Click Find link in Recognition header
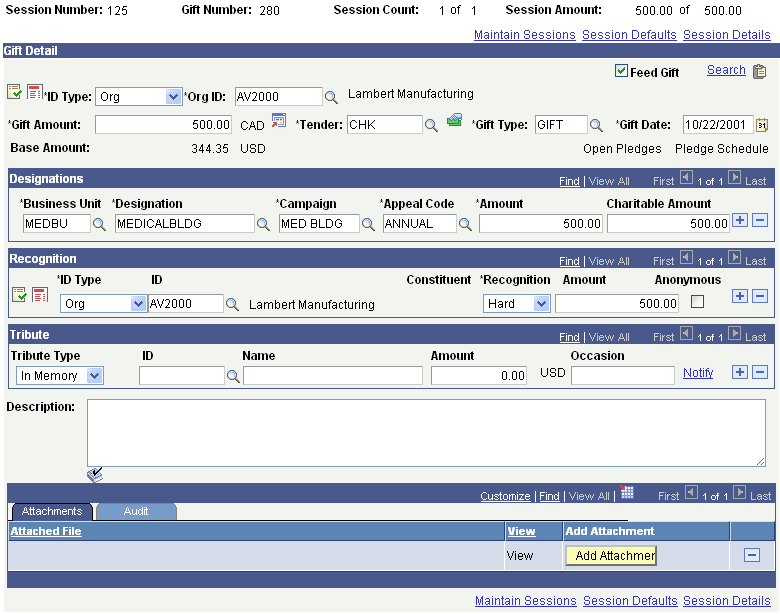 [x=569, y=261]
